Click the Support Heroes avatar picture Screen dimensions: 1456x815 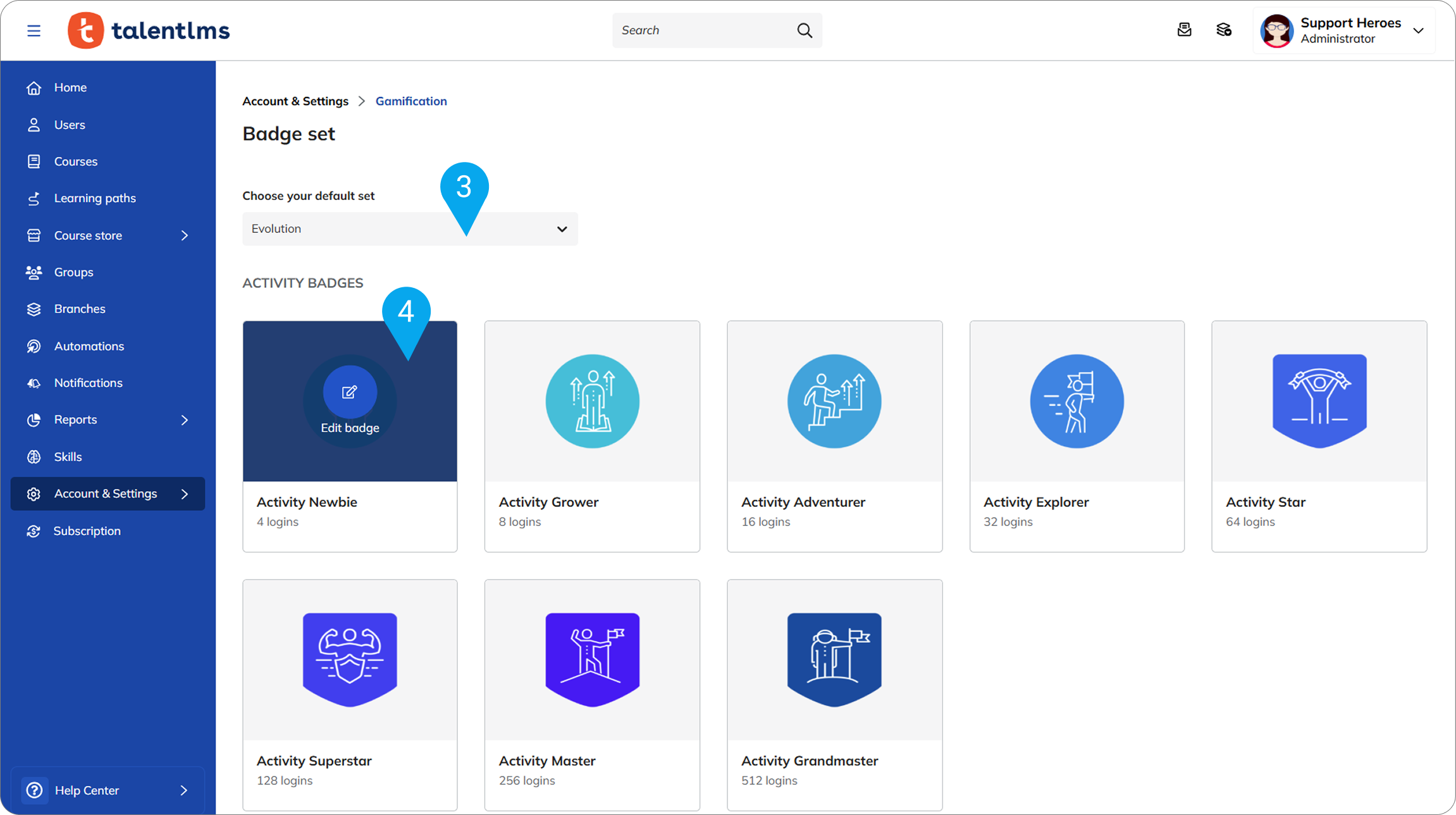tap(1276, 30)
